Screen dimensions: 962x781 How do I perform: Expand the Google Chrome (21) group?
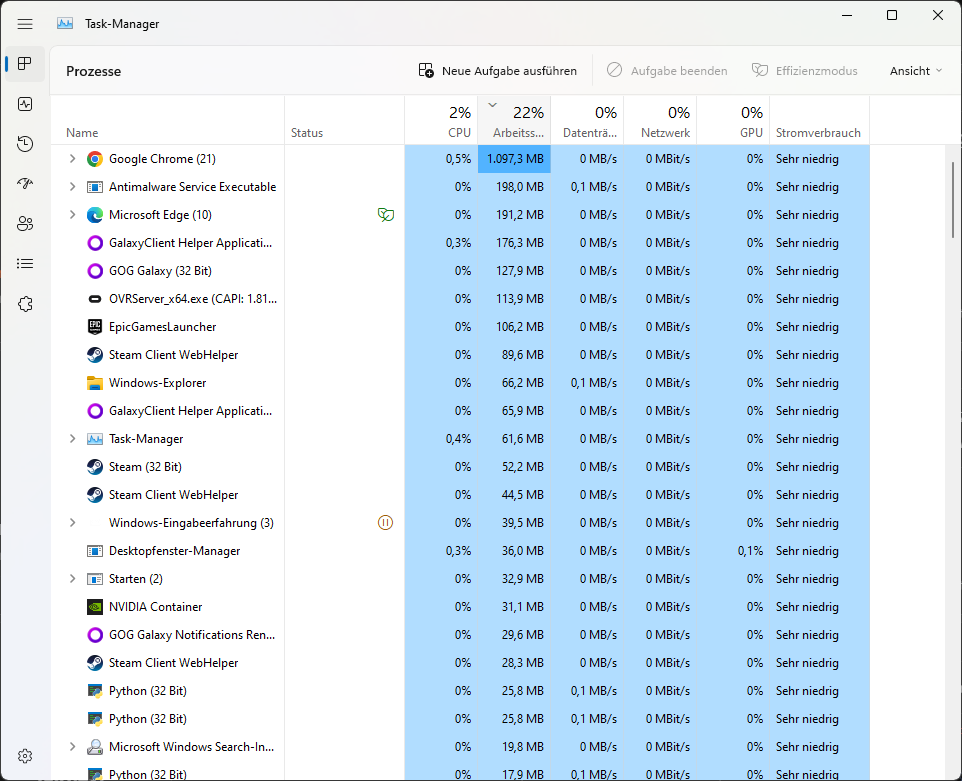point(72,159)
